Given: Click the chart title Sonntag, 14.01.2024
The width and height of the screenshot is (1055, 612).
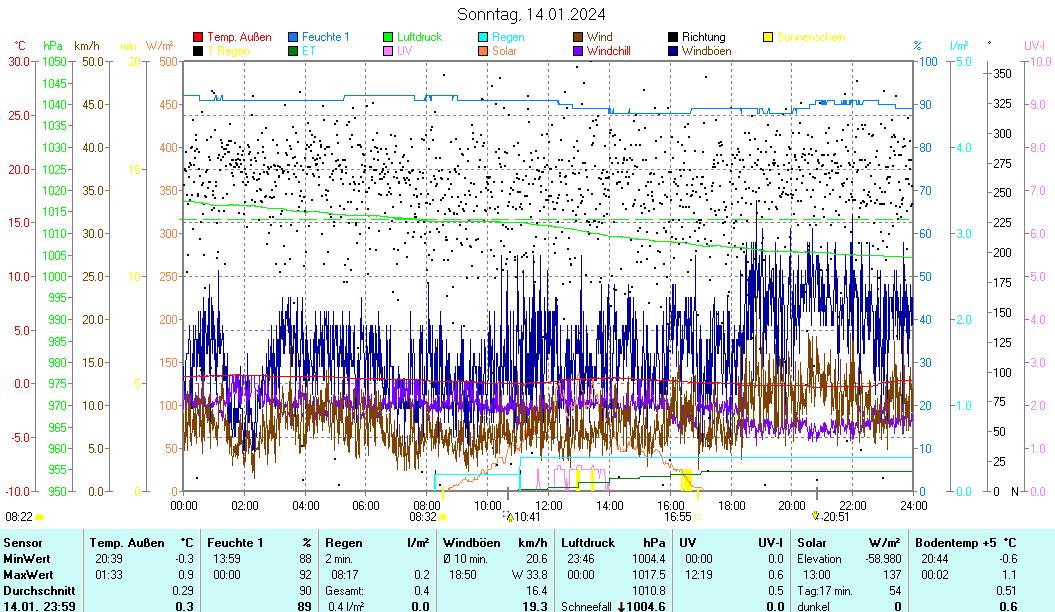Looking at the screenshot, I should (x=531, y=14).
